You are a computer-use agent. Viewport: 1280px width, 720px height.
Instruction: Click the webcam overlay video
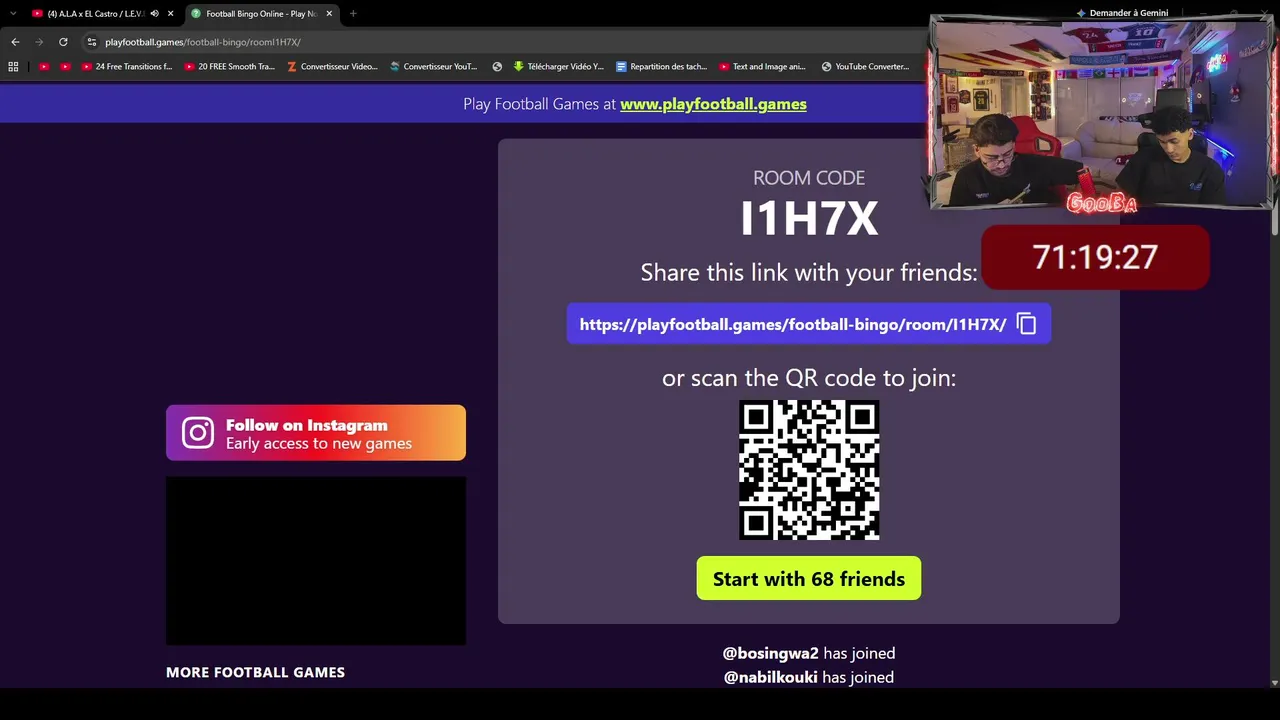point(1100,112)
